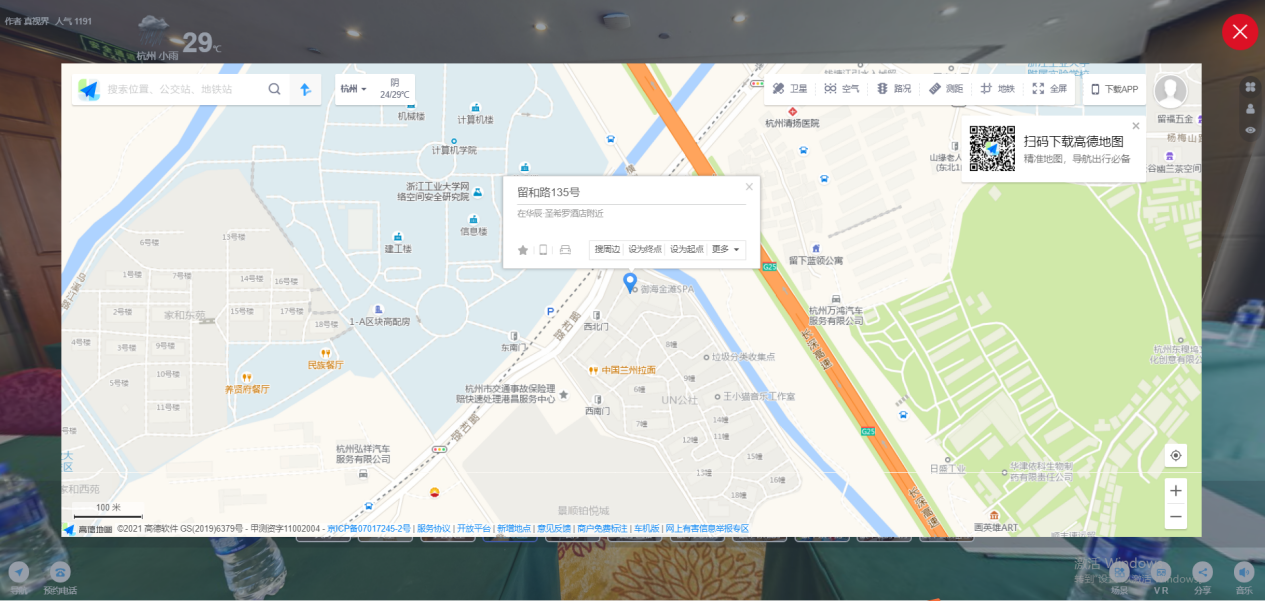
Task: Open the 杭州 city dropdown
Action: pyautogui.click(x=353, y=89)
